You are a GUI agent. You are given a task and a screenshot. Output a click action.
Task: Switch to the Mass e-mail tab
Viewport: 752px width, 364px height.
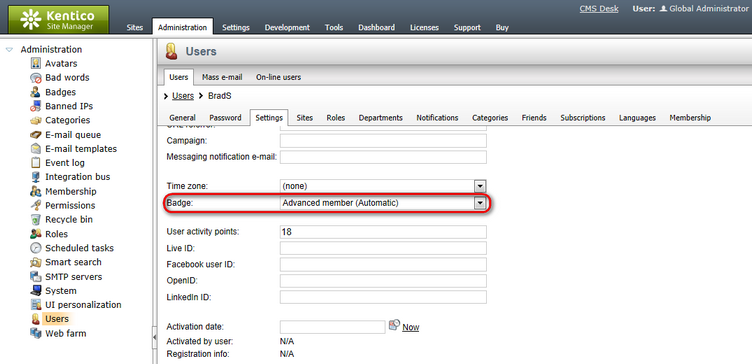(x=222, y=77)
